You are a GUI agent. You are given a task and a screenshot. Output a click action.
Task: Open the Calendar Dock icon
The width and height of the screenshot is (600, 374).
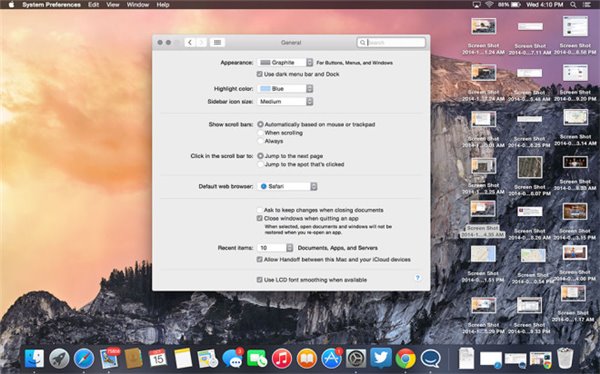click(x=158, y=359)
